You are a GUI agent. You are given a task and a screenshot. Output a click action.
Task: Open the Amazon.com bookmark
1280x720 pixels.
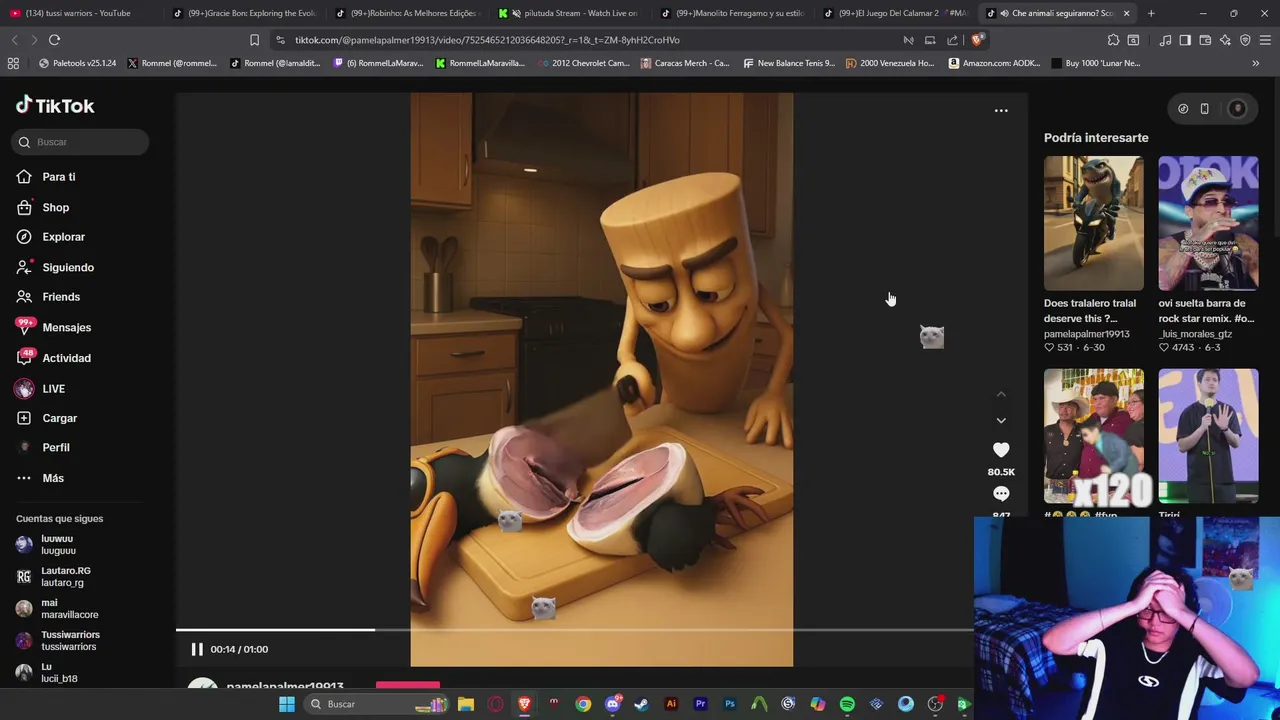994,63
